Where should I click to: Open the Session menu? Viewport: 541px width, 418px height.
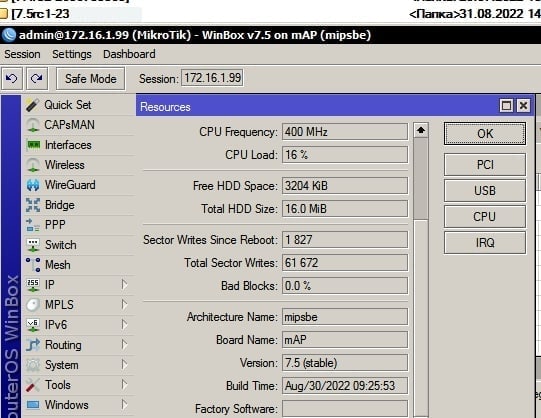(x=22, y=54)
